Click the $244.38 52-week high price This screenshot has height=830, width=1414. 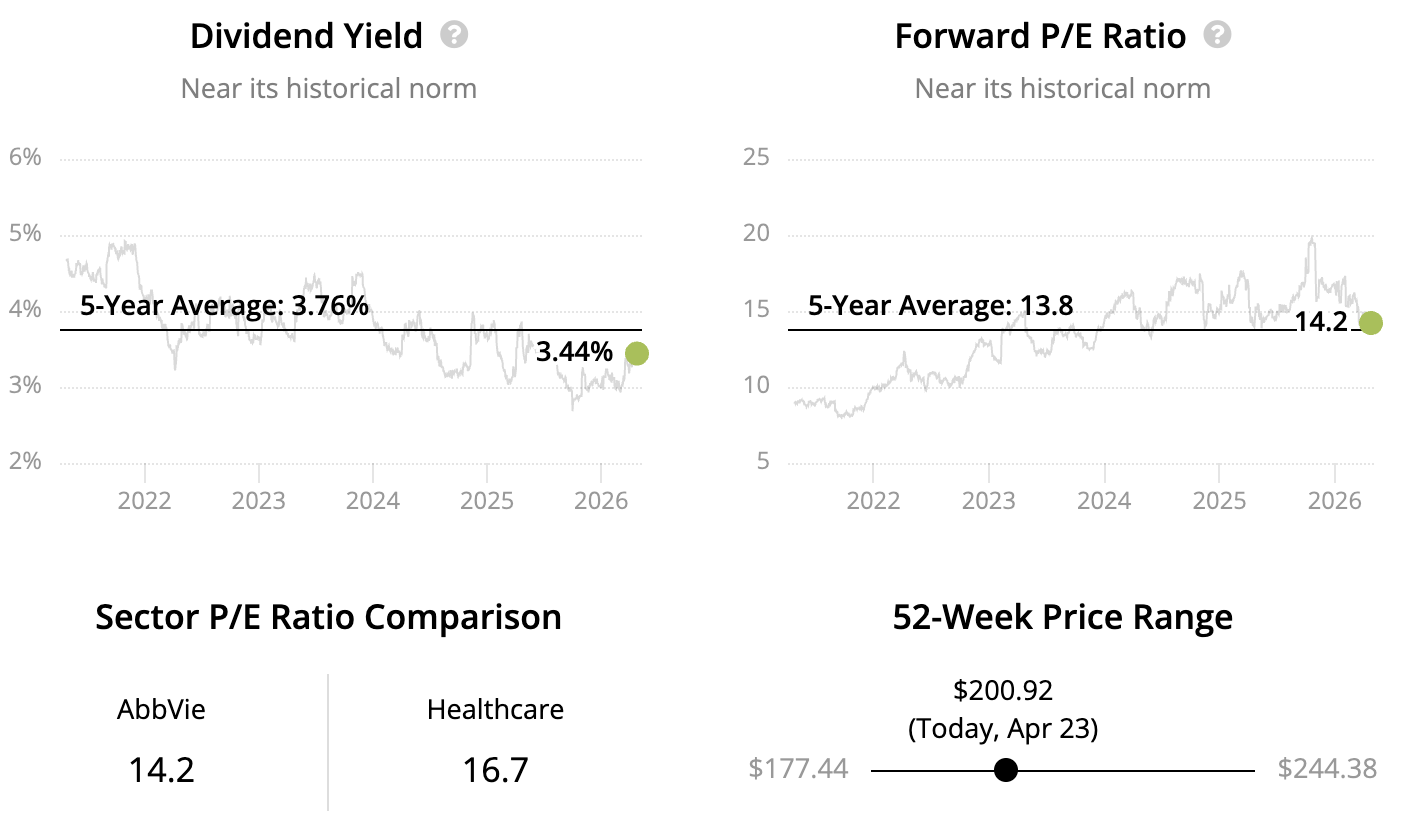1327,769
